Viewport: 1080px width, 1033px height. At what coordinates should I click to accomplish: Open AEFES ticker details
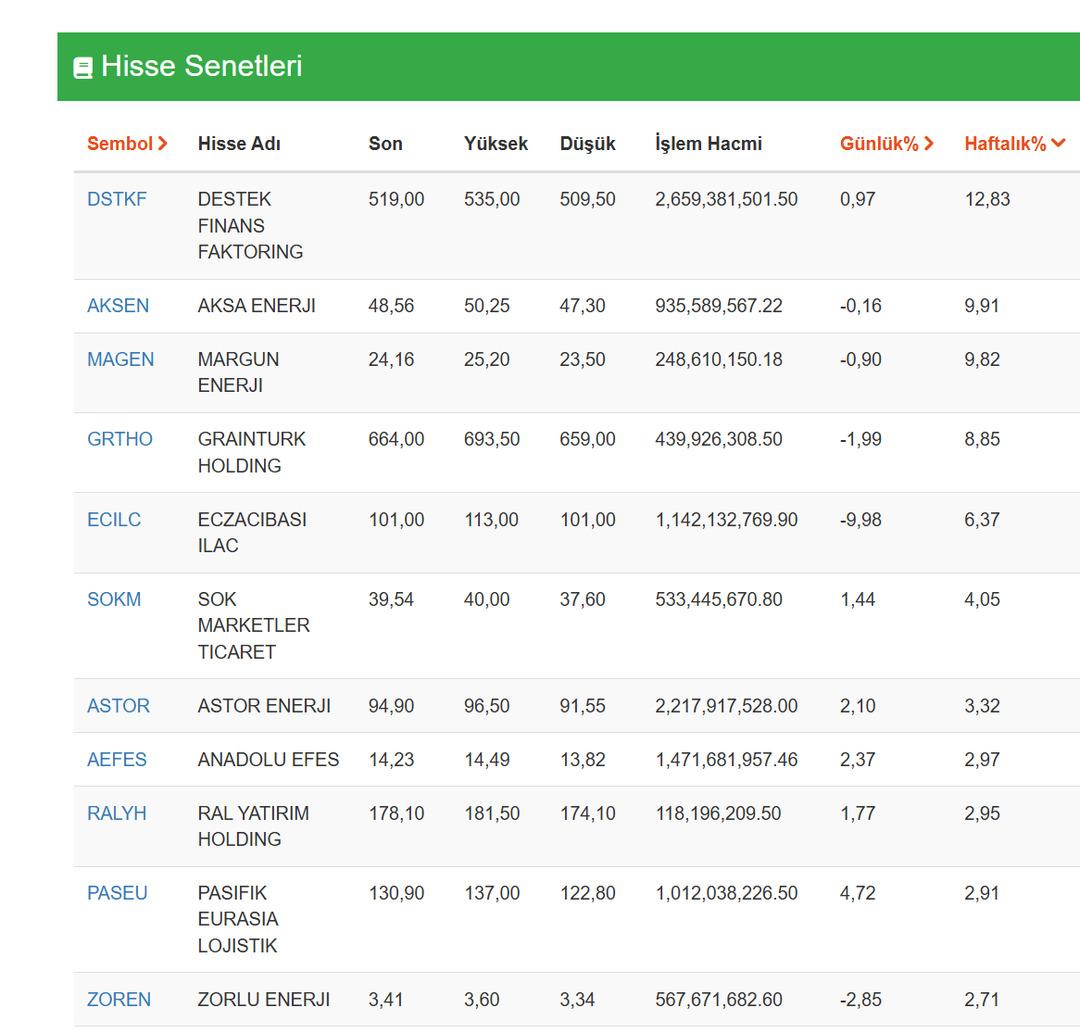coord(117,759)
